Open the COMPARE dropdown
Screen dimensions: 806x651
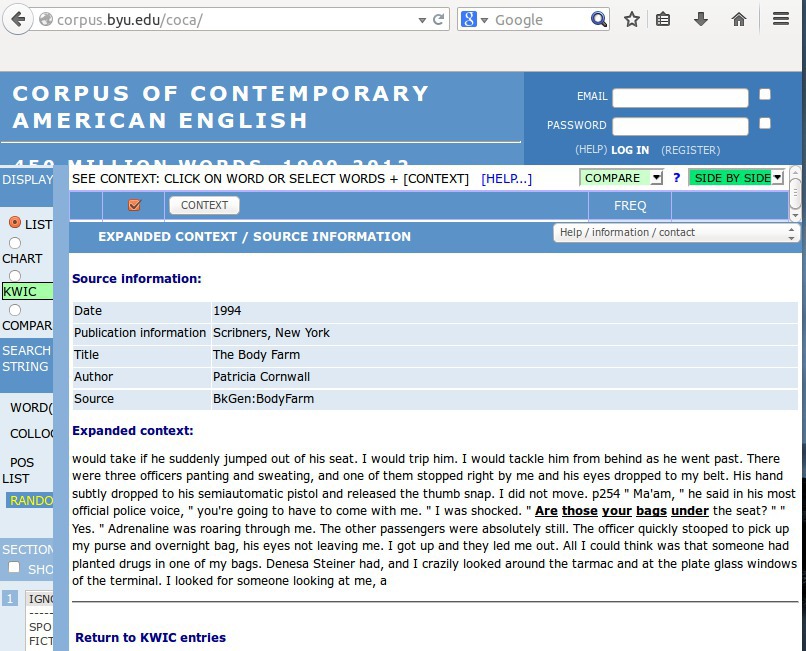pos(621,178)
